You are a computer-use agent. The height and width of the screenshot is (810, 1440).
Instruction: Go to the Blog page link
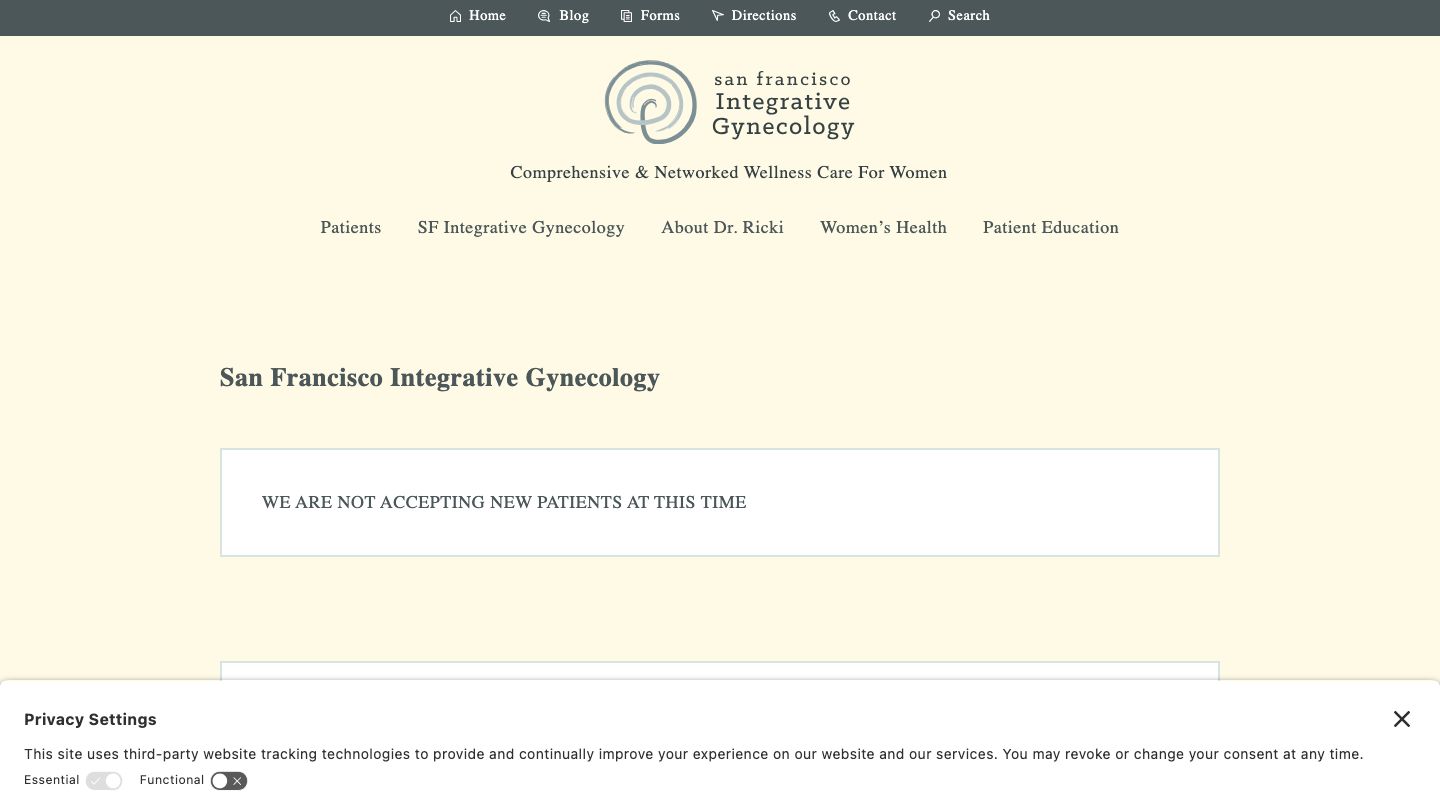(574, 16)
